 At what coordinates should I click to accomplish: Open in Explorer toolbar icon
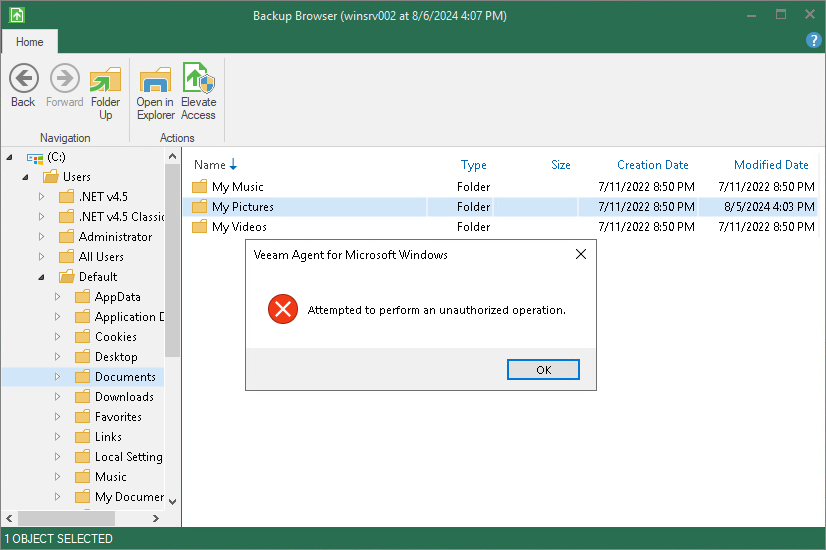[x=155, y=79]
